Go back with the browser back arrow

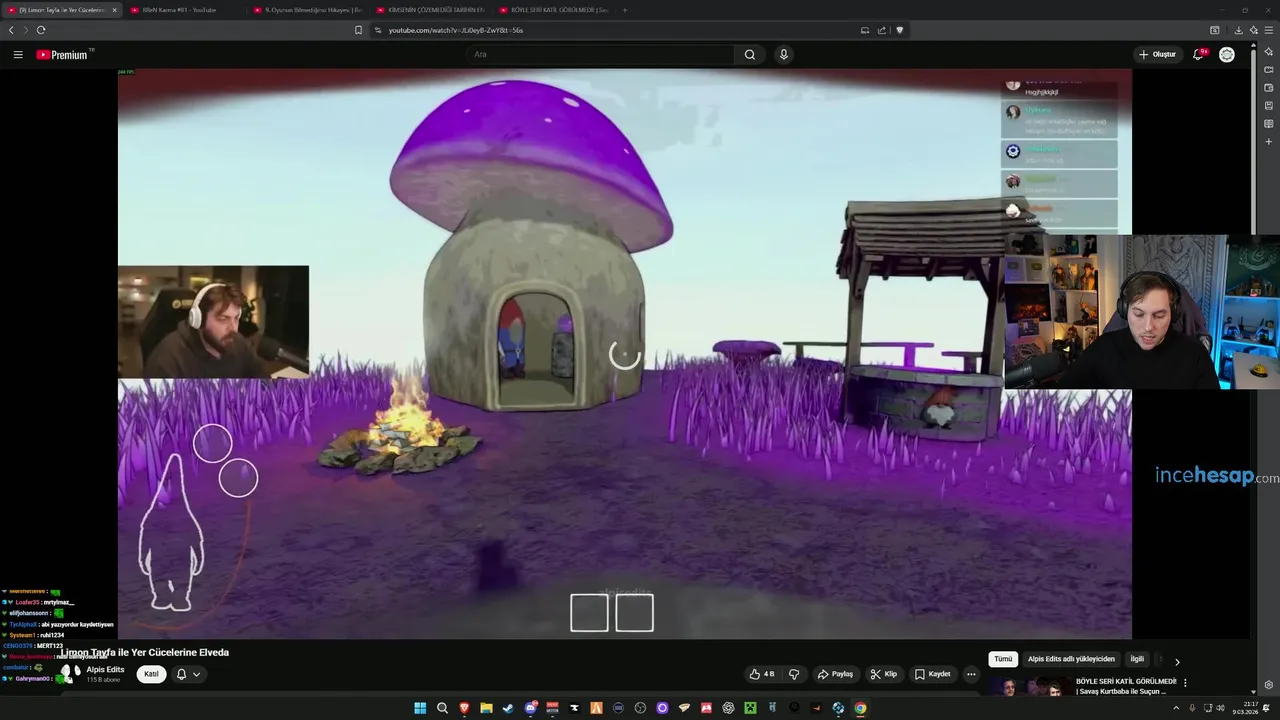pyautogui.click(x=11, y=30)
